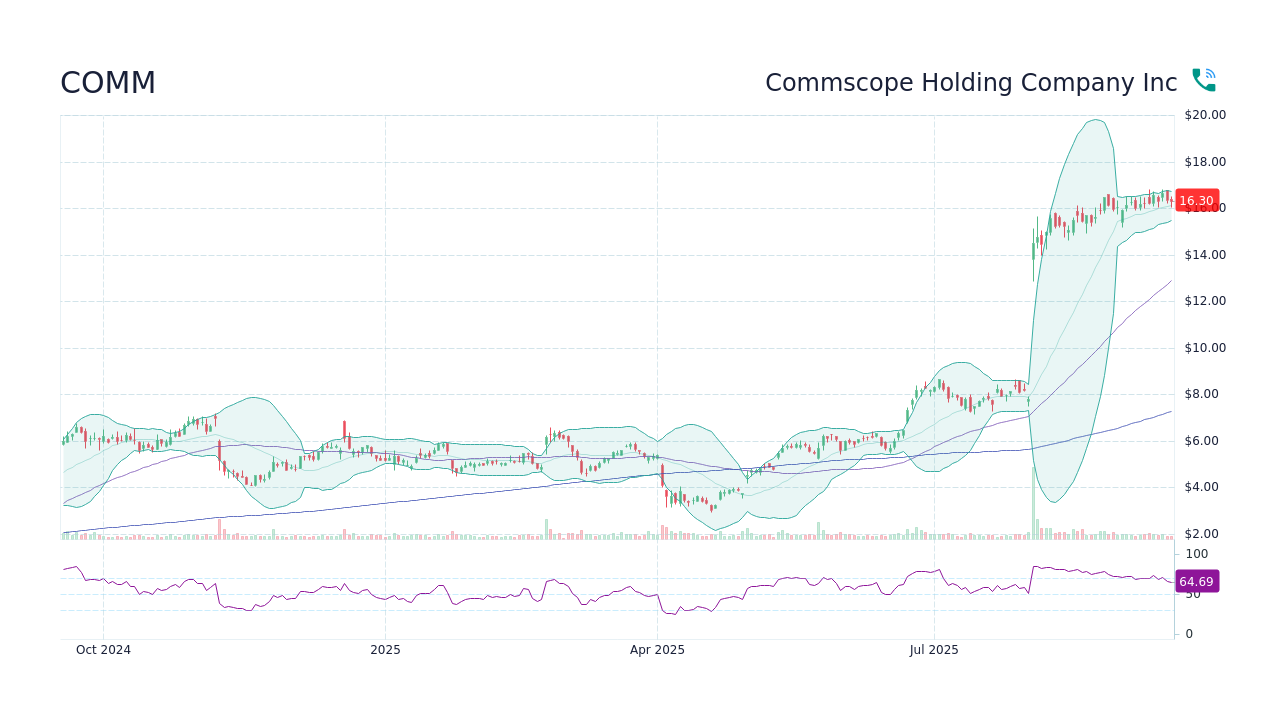1280x720 pixels.
Task: Click the COMM ticker symbol
Action: click(x=108, y=83)
